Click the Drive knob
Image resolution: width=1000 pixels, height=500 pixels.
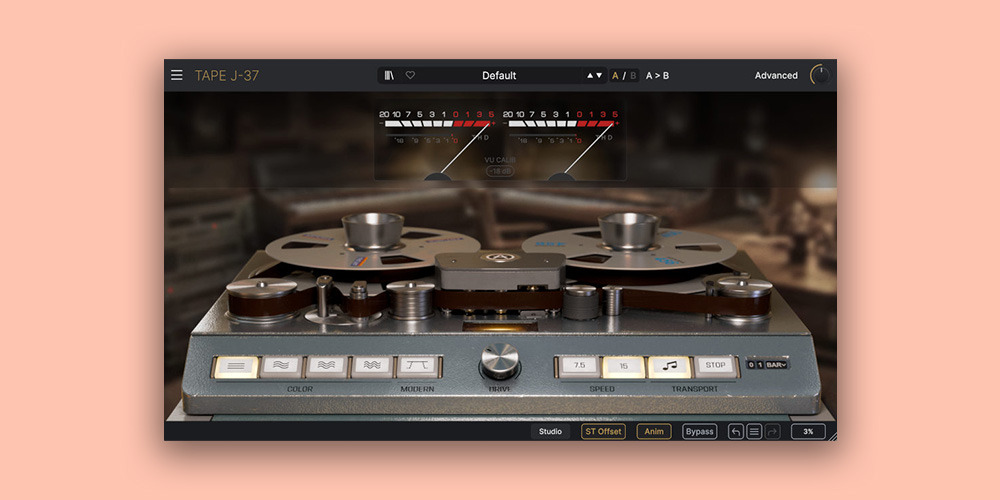[500, 362]
